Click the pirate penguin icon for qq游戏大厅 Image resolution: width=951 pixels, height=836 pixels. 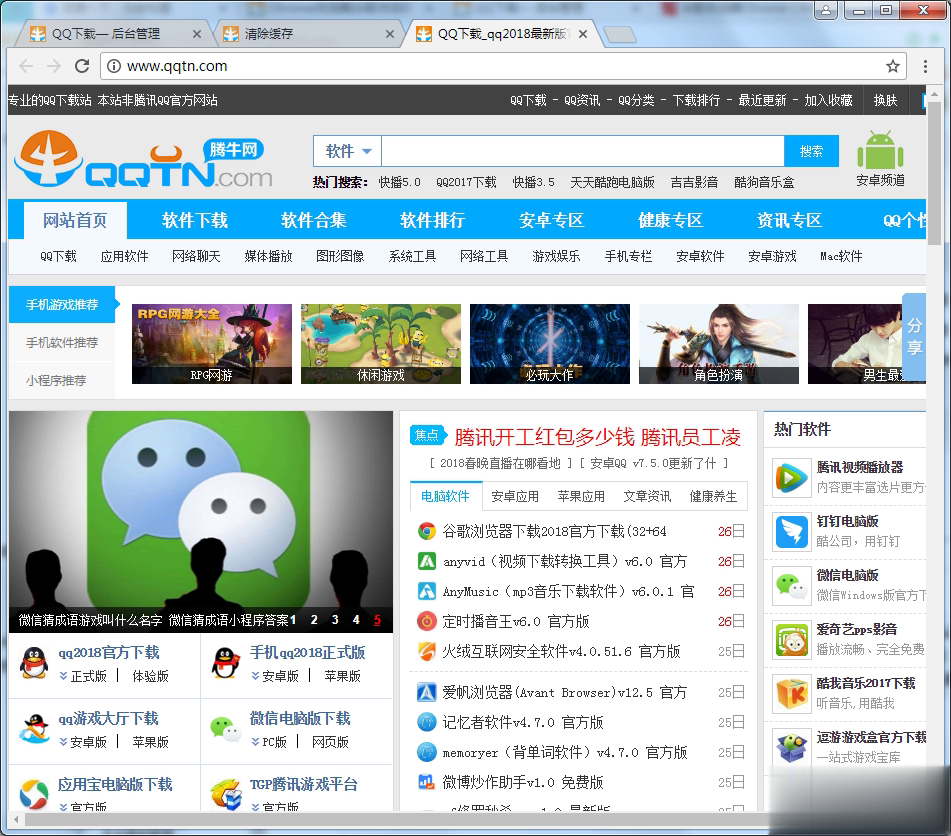(x=34, y=729)
